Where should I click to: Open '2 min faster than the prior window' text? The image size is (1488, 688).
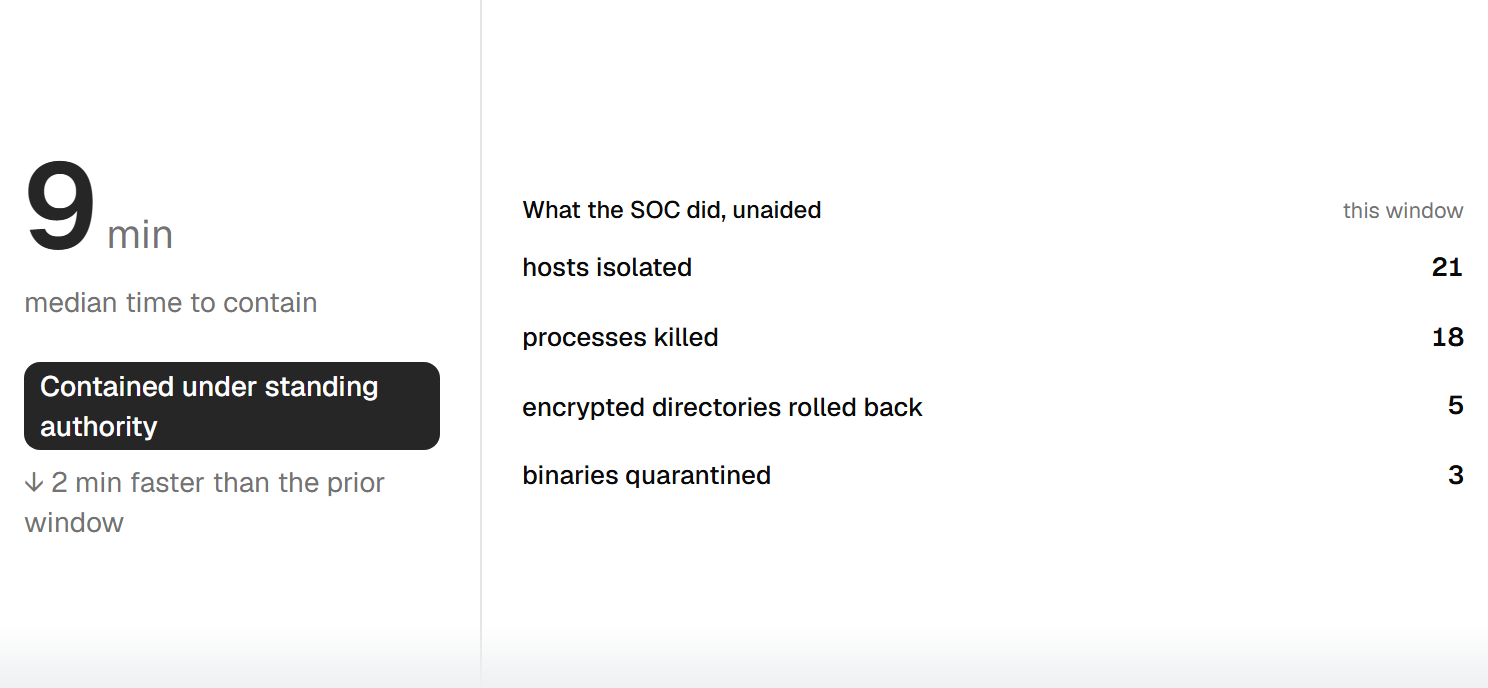pos(205,503)
